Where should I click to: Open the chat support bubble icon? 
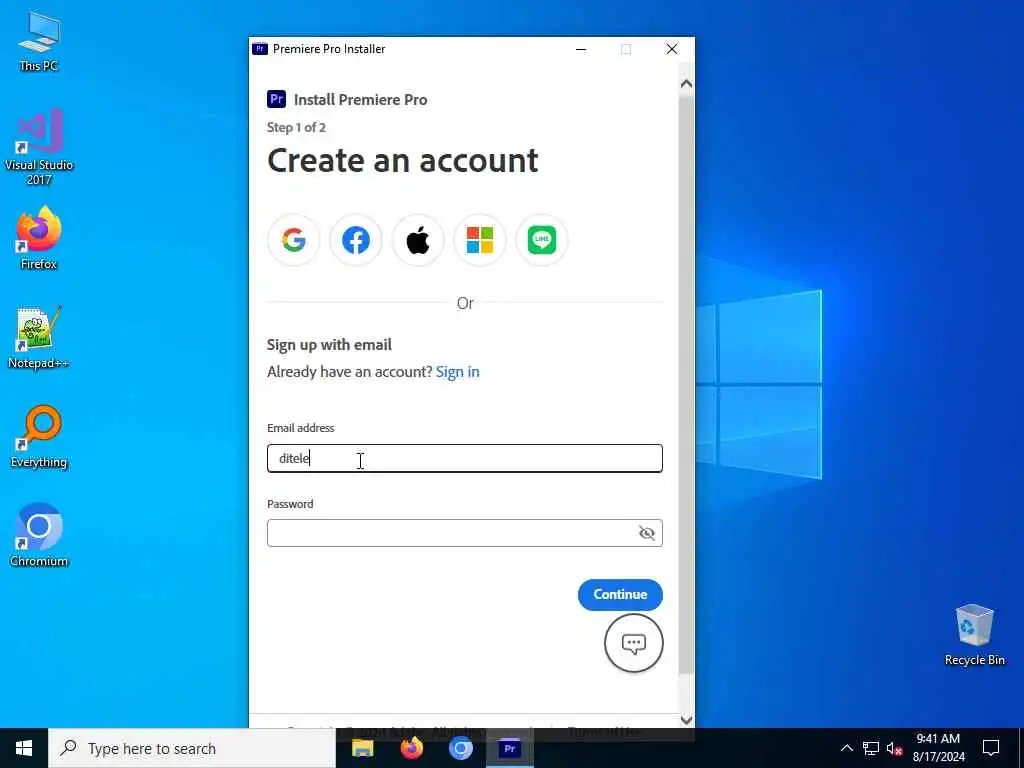633,643
